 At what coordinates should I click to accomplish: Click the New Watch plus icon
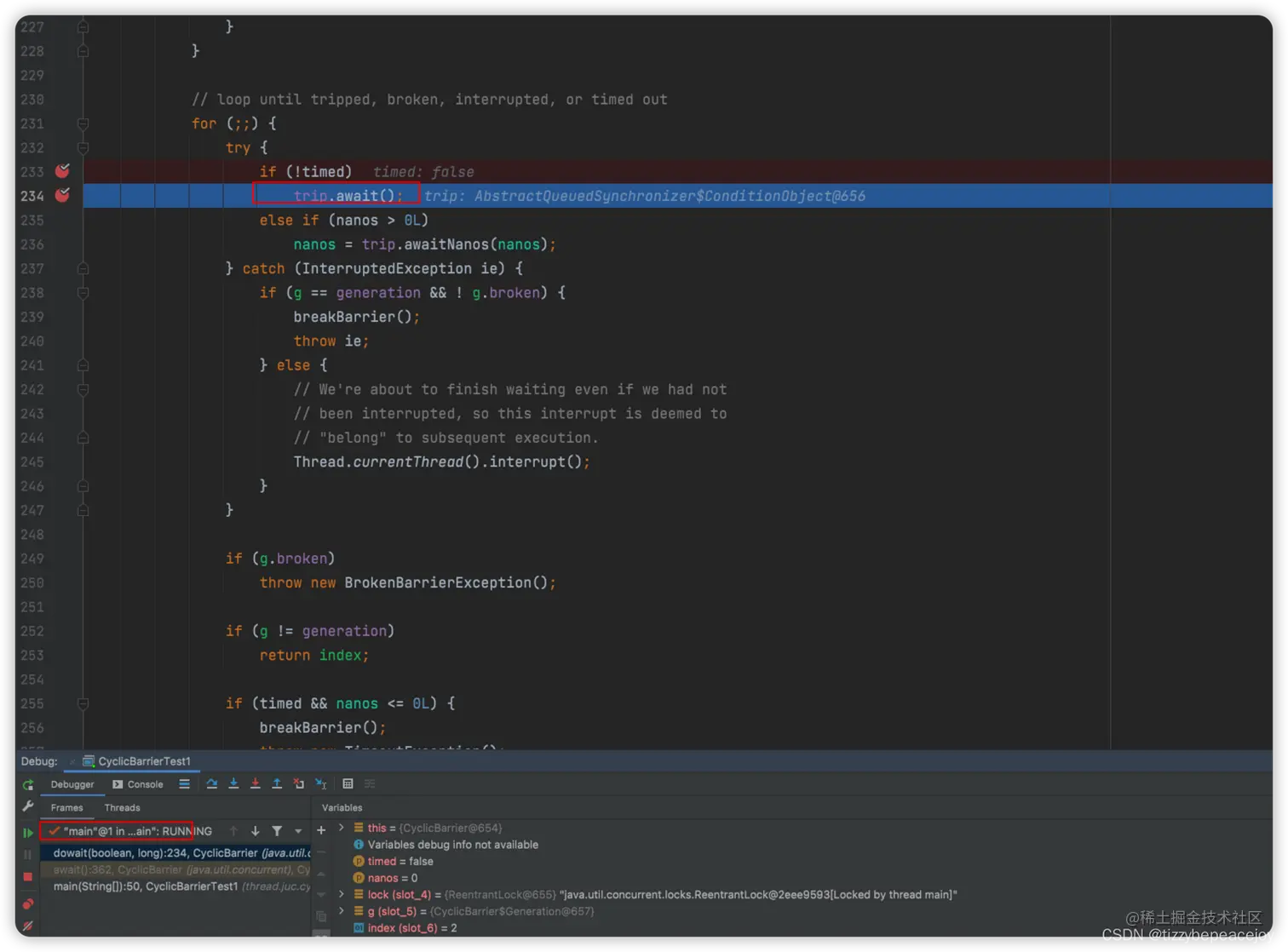[321, 830]
